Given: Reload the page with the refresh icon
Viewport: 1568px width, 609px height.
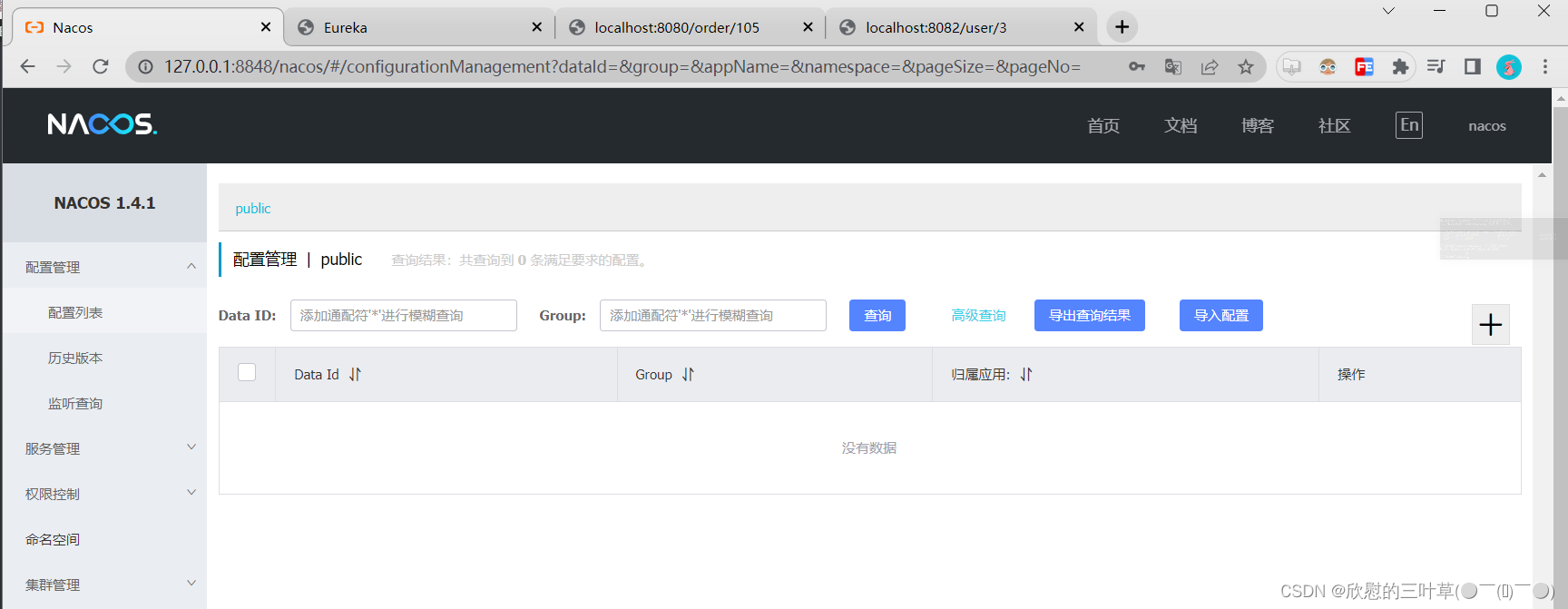Looking at the screenshot, I should click(x=101, y=66).
